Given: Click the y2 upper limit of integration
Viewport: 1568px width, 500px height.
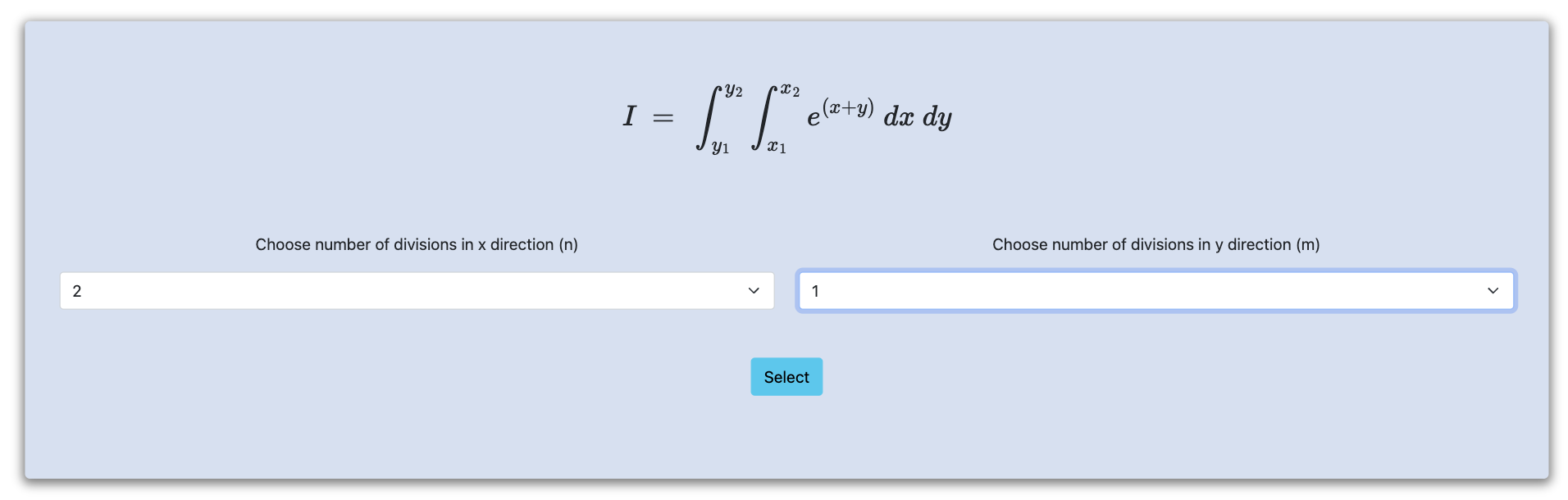Looking at the screenshot, I should 733,90.
